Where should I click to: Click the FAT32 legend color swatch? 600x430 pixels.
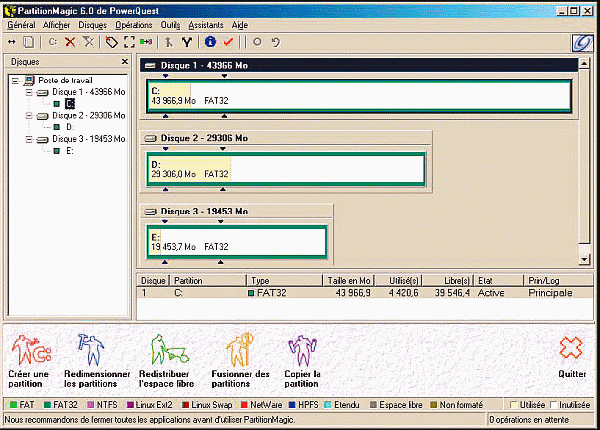tap(47, 404)
